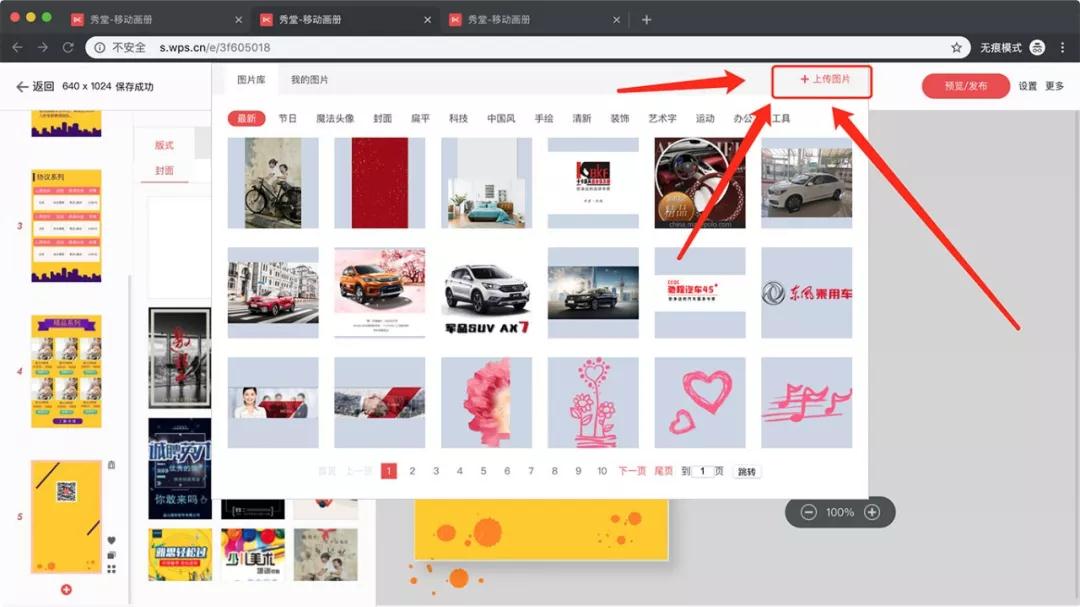Image resolution: width=1080 pixels, height=607 pixels.
Task: Select 运动 category
Action: [705, 119]
